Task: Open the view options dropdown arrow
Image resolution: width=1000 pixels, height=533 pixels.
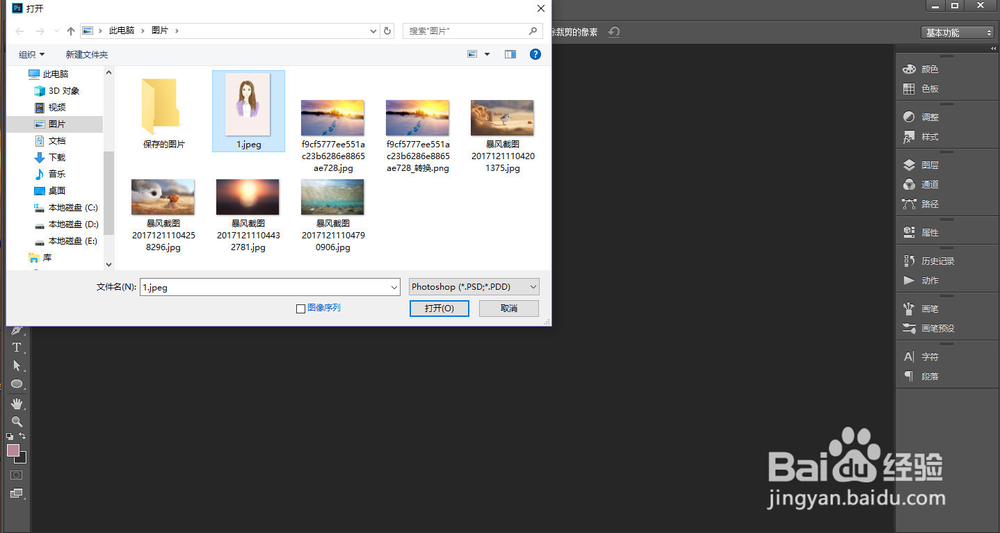Action: pyautogui.click(x=487, y=54)
